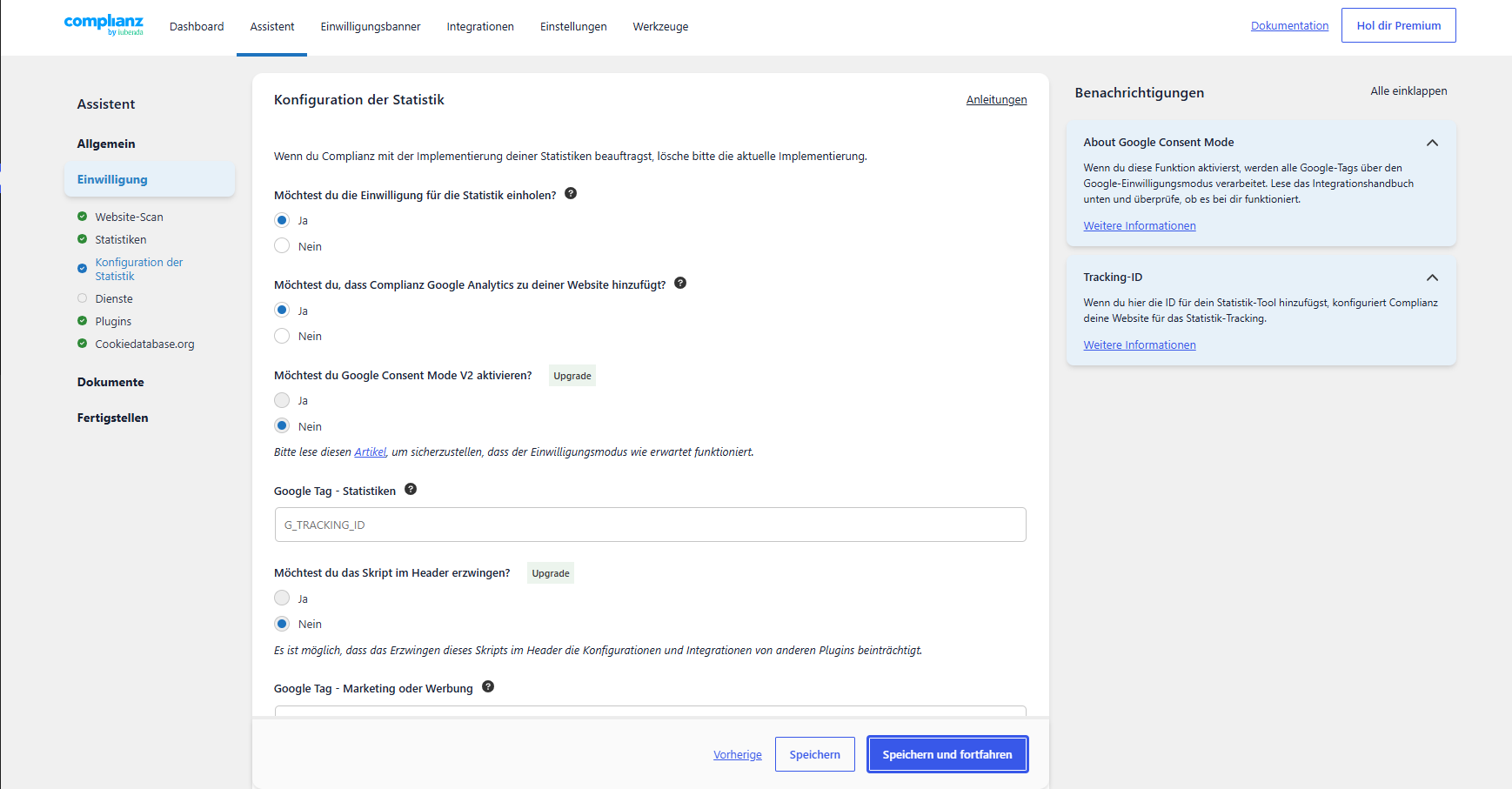This screenshot has height=789, width=1512.
Task: Open Weitere Informationen under Google Consent Mode
Action: [1140, 226]
